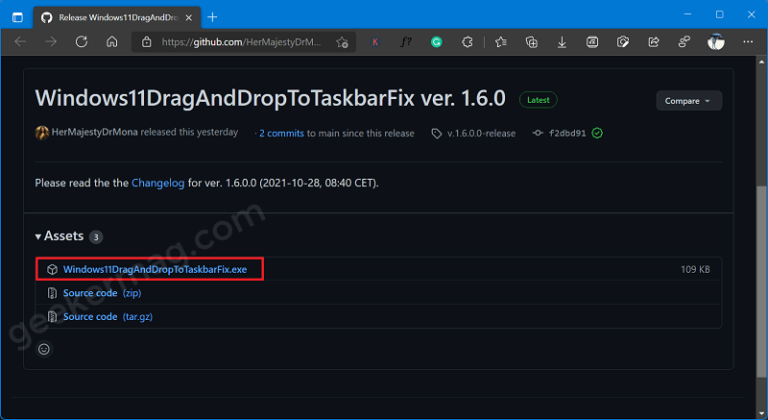Open a new browser tab
Image resolution: width=768 pixels, height=420 pixels.
click(212, 16)
